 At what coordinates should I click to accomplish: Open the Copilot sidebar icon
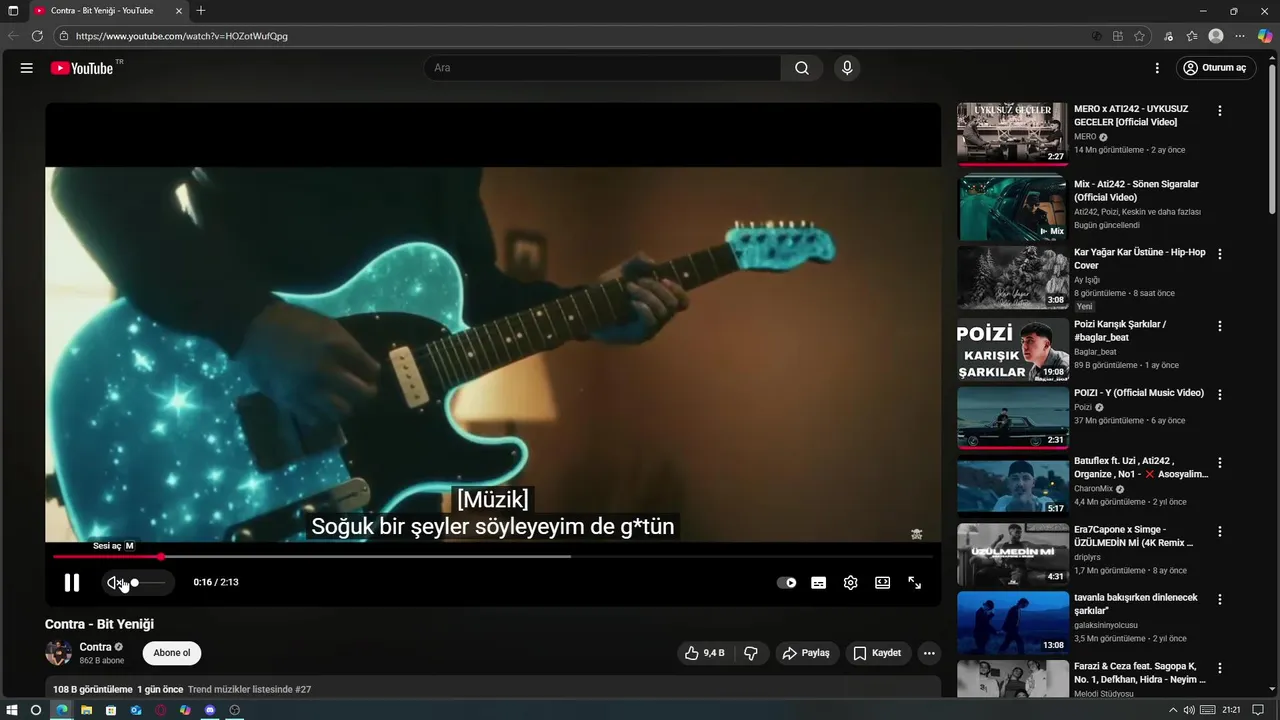(1265, 36)
